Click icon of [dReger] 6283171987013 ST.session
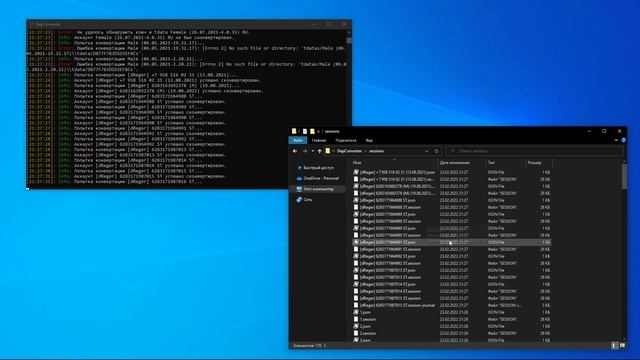This screenshot has height=360, width=640. click(x=356, y=277)
